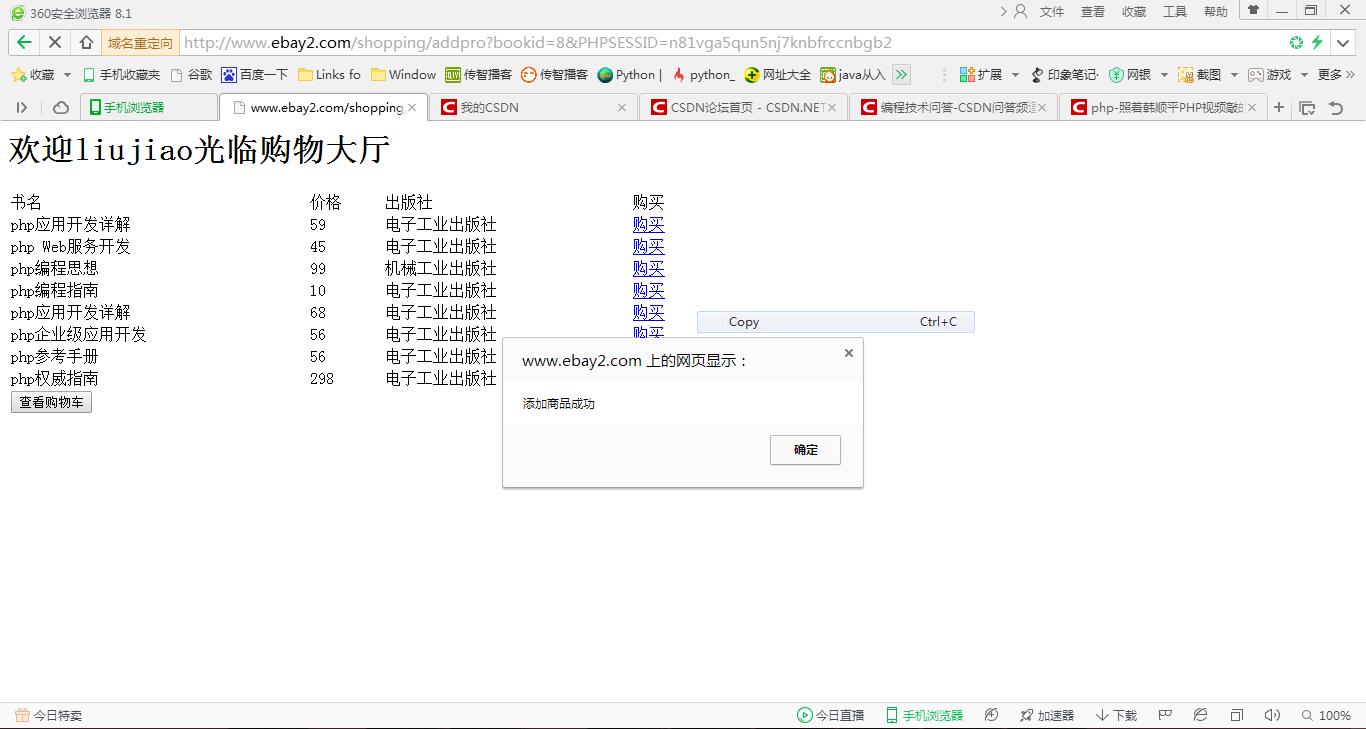Open the 收藏 star favorites button
This screenshot has width=1366, height=729.
point(33,75)
